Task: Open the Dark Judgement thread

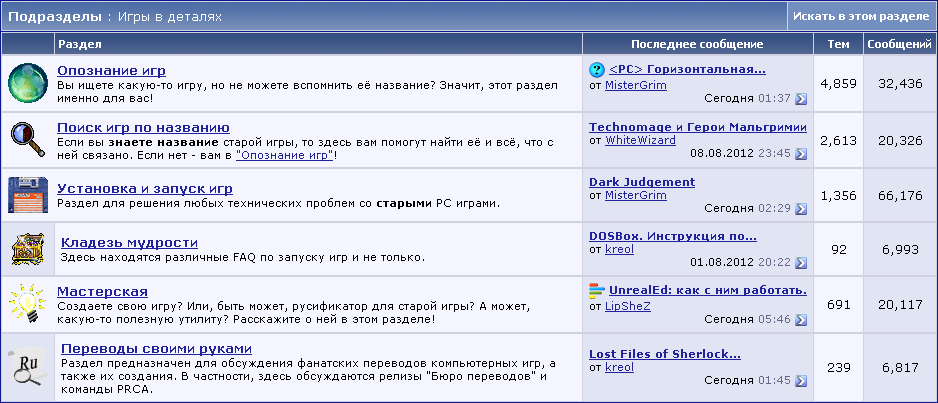Action: tap(642, 182)
